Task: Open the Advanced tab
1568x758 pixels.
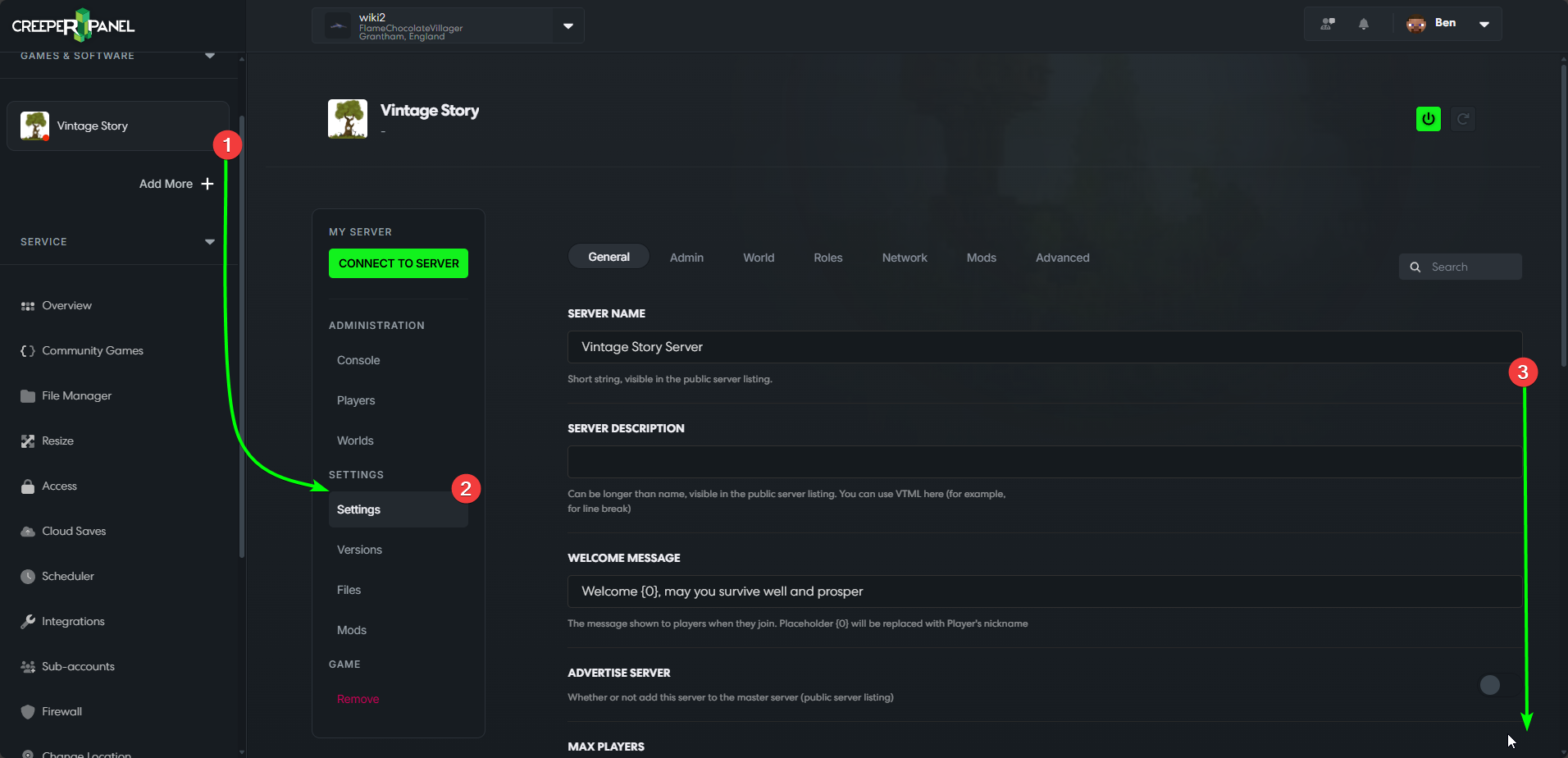Action: click(x=1062, y=258)
